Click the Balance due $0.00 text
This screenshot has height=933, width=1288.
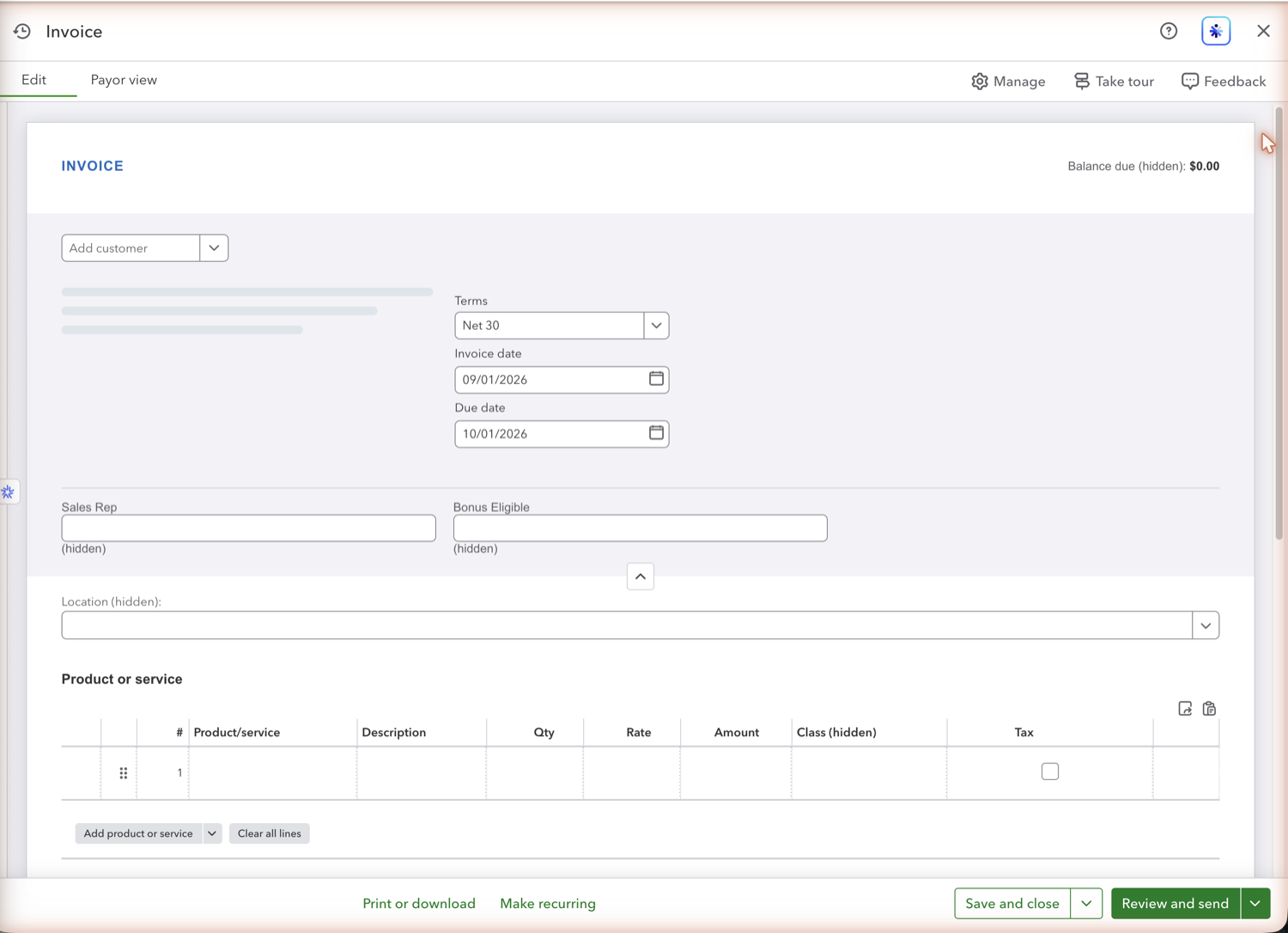click(x=1144, y=167)
